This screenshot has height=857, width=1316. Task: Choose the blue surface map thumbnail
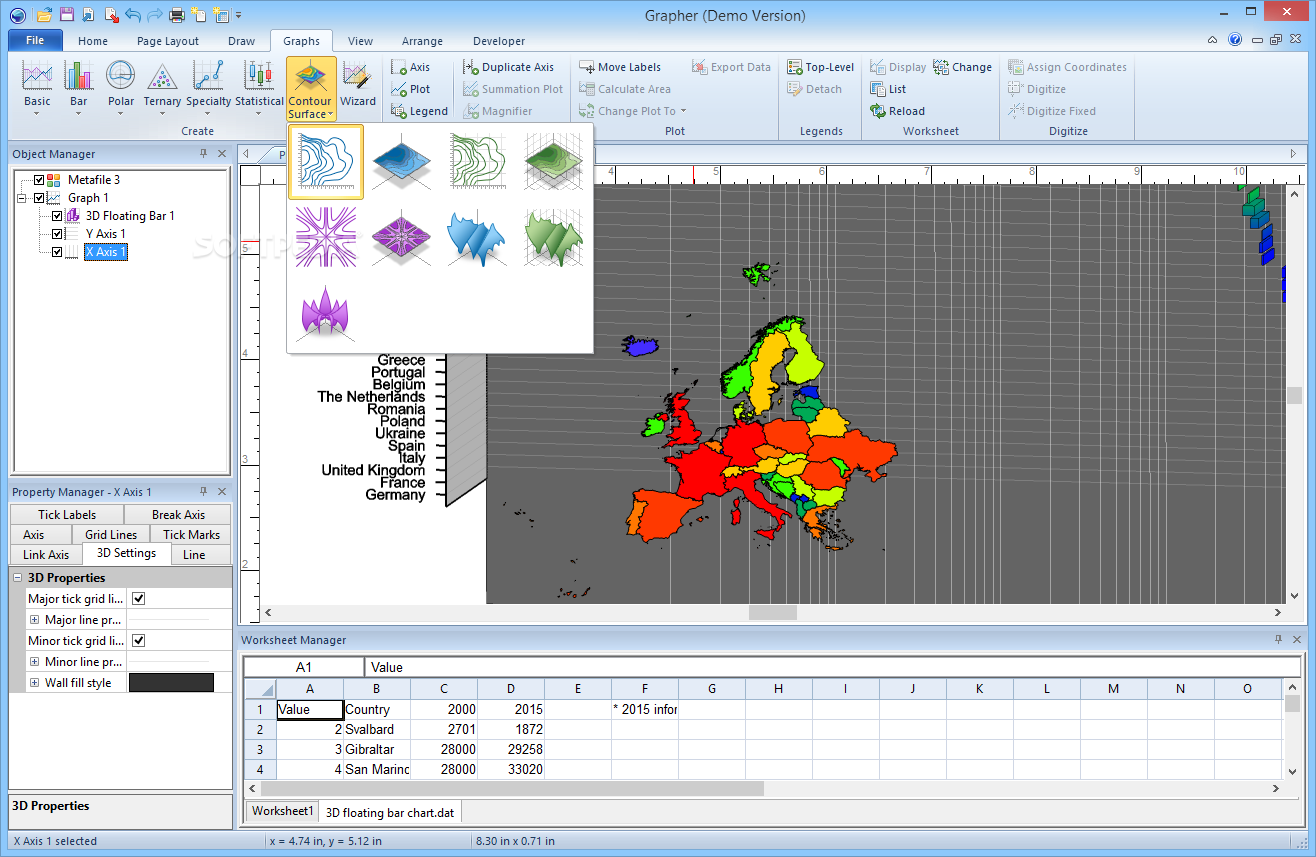click(478, 237)
